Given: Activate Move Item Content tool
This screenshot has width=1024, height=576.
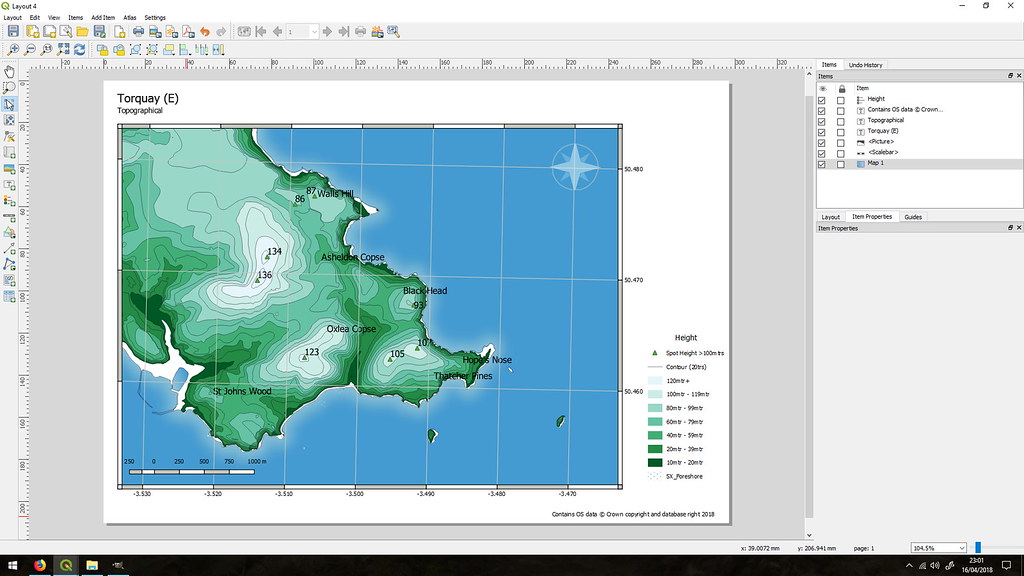Looking at the screenshot, I should (x=9, y=120).
